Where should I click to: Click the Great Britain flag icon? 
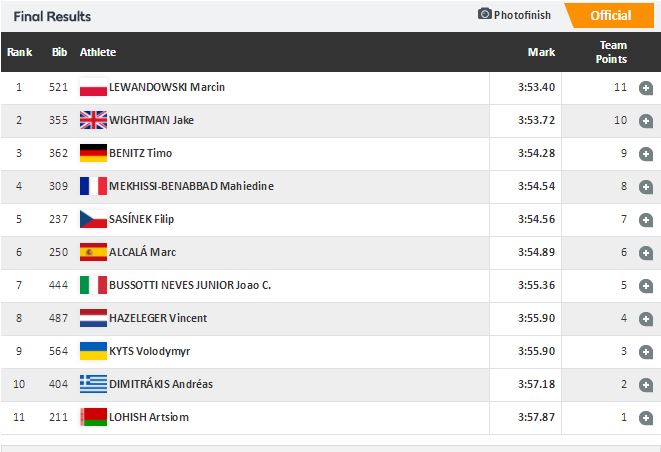(93, 121)
